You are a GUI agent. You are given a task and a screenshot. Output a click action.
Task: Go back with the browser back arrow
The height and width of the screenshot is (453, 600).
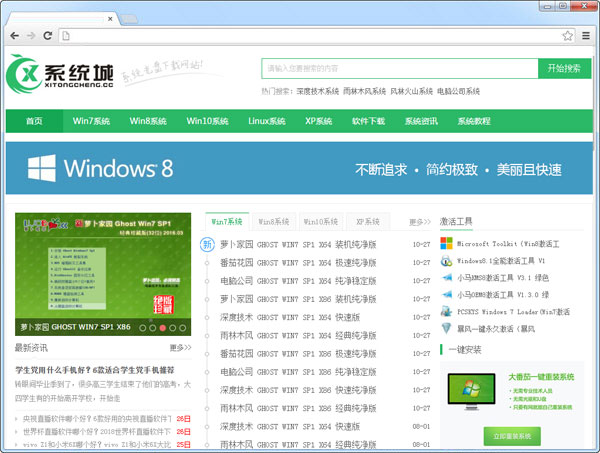15,36
